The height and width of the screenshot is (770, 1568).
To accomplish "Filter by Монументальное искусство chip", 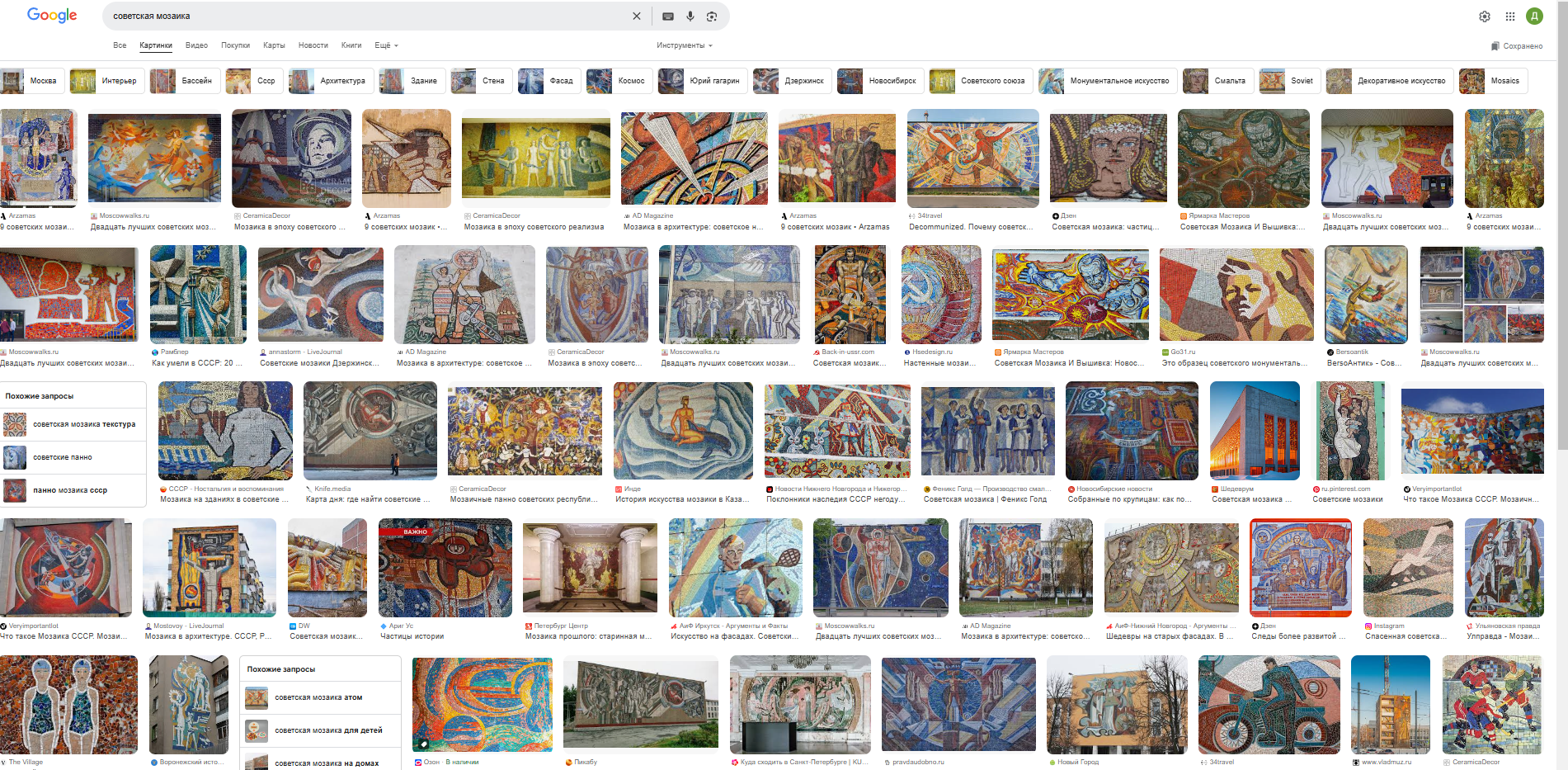I will (1107, 81).
